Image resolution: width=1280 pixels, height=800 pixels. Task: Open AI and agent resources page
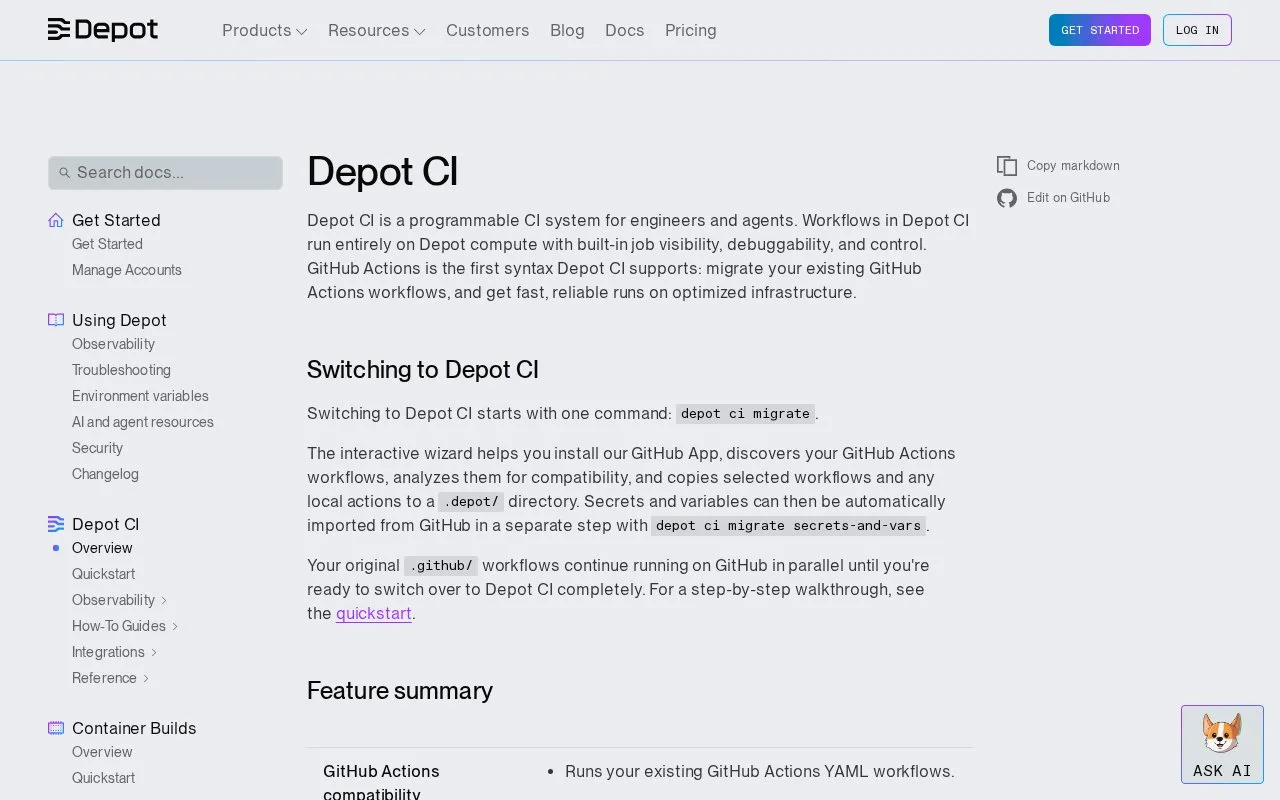tap(143, 422)
